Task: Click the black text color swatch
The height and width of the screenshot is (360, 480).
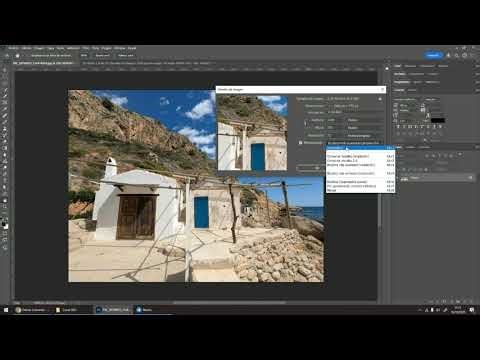Action: pyautogui.click(x=438, y=120)
